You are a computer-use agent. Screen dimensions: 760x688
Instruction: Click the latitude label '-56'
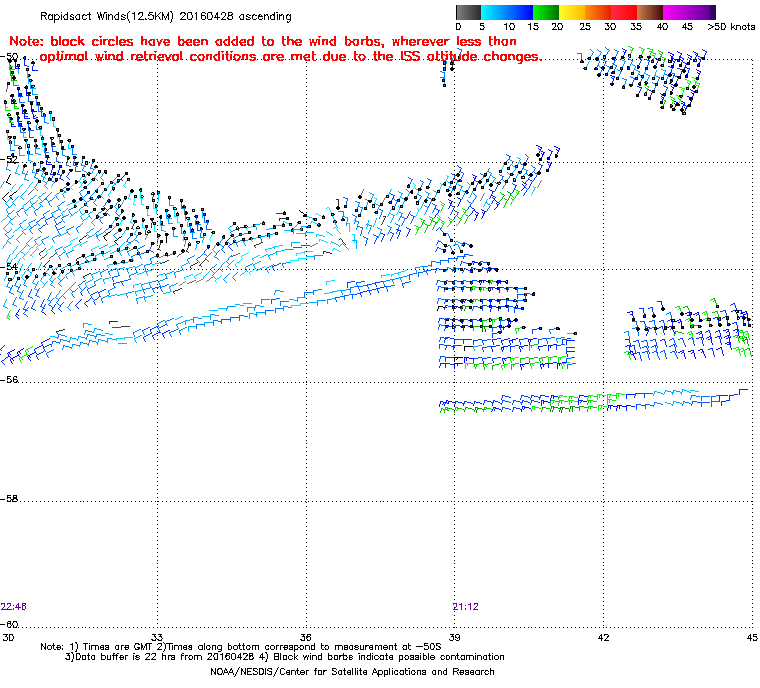[x=10, y=380]
